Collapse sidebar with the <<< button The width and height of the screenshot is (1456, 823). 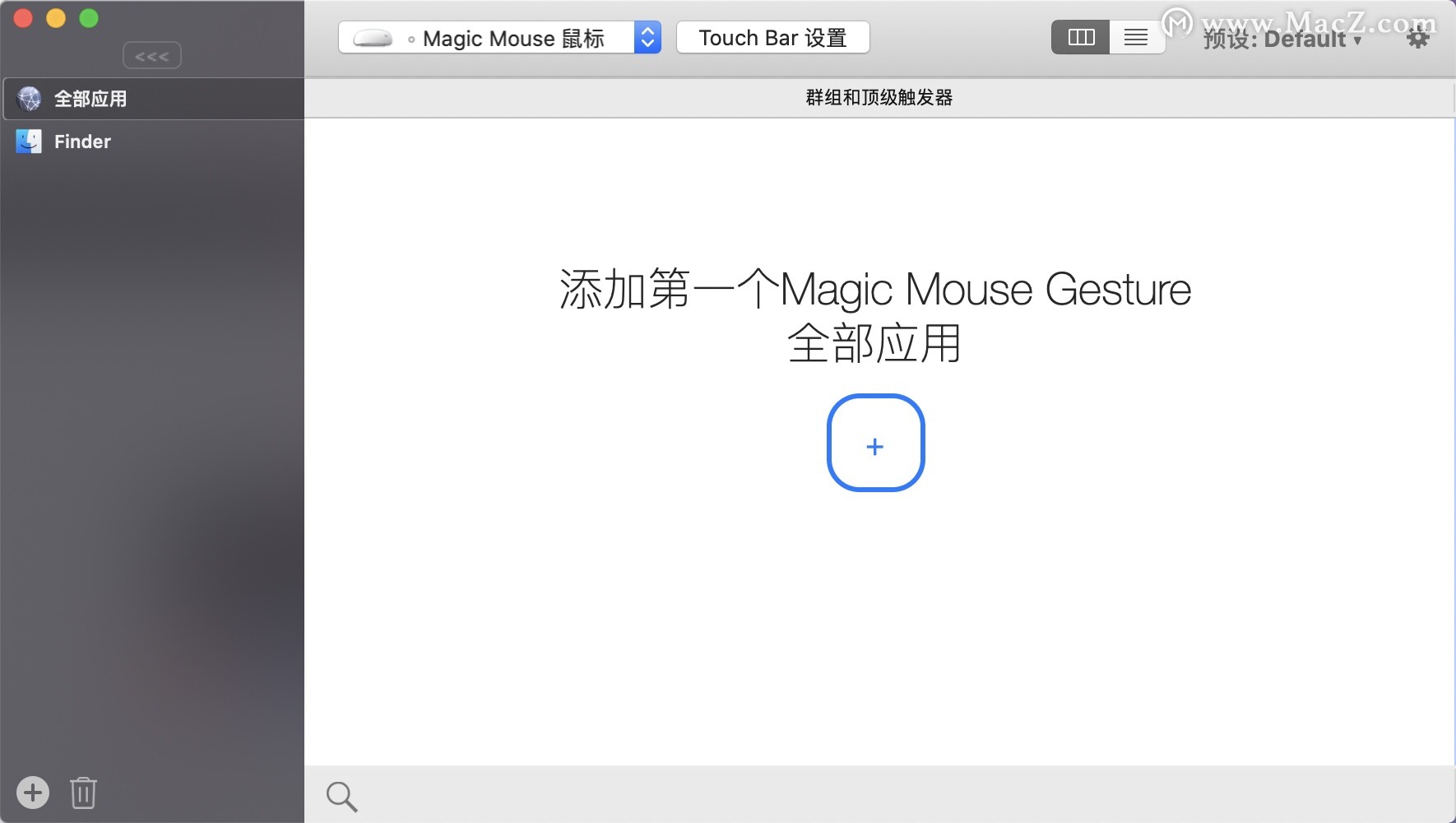[x=152, y=56]
